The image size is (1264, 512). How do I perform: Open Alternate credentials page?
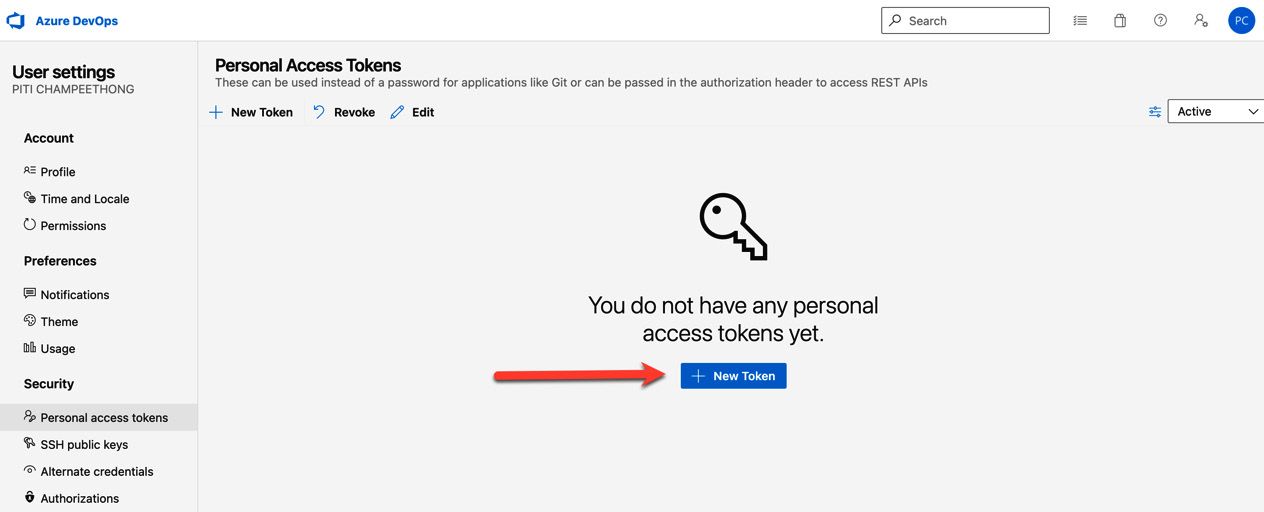(x=99, y=472)
